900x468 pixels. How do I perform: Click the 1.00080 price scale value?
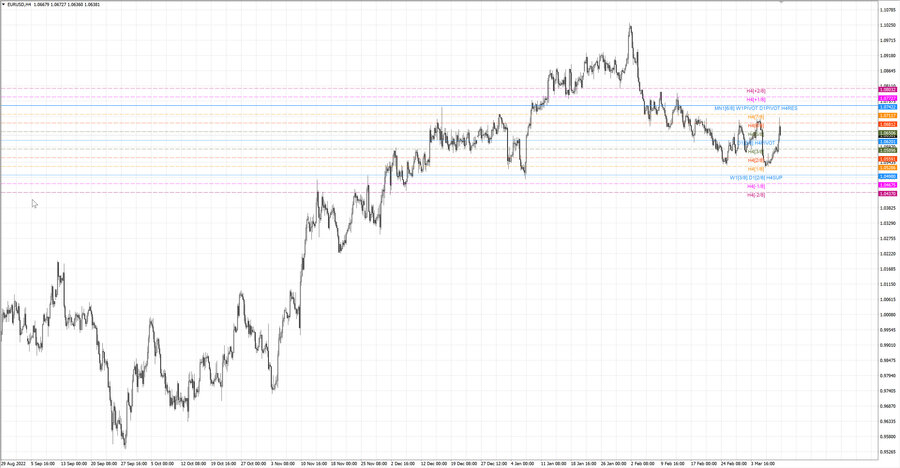(x=888, y=315)
